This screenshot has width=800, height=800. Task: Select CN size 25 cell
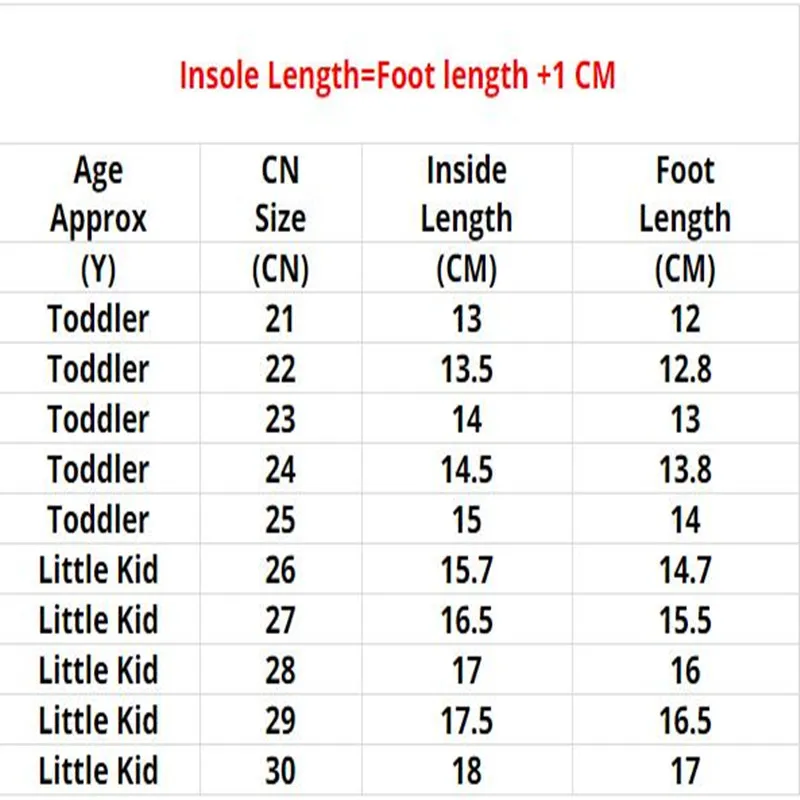280,520
